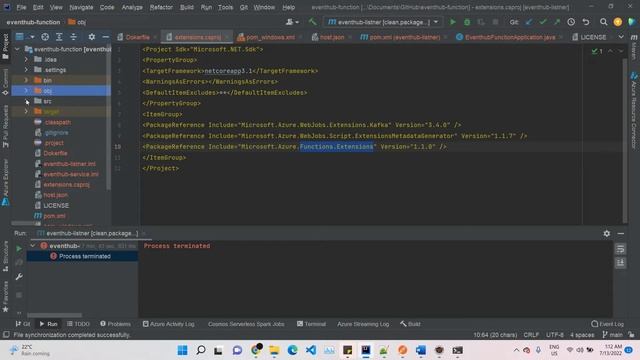Commit changes with green Git checkmark
The height and width of the screenshot is (360, 640).
coord(543,22)
